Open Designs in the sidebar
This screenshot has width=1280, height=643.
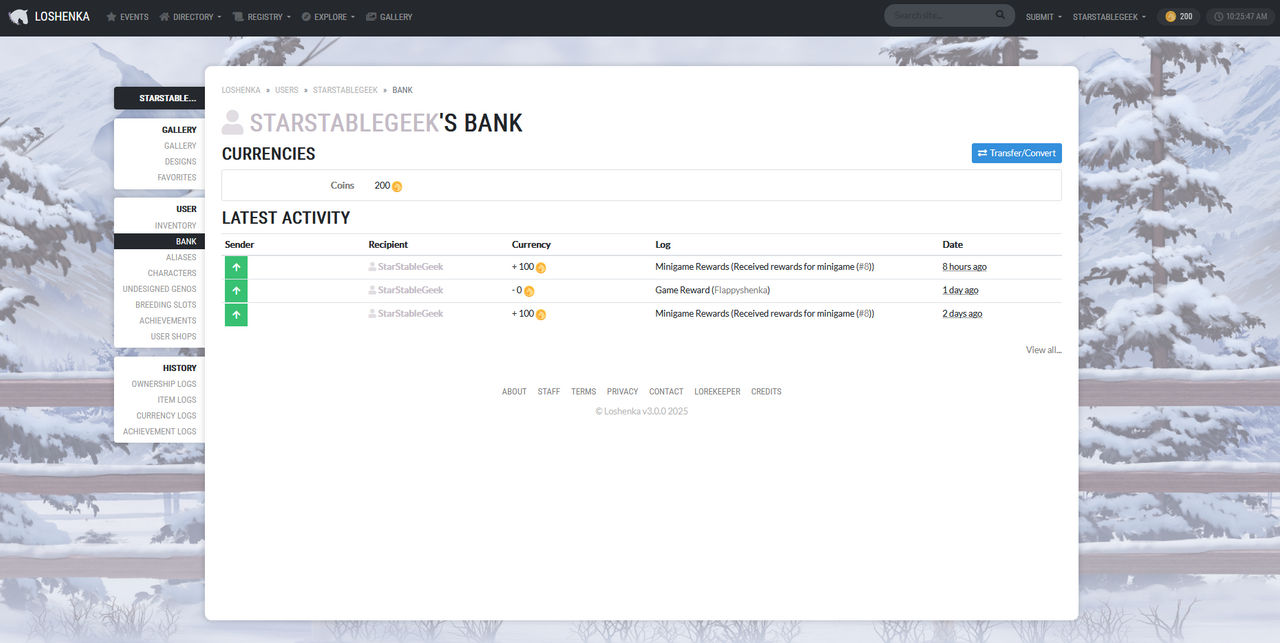click(180, 162)
